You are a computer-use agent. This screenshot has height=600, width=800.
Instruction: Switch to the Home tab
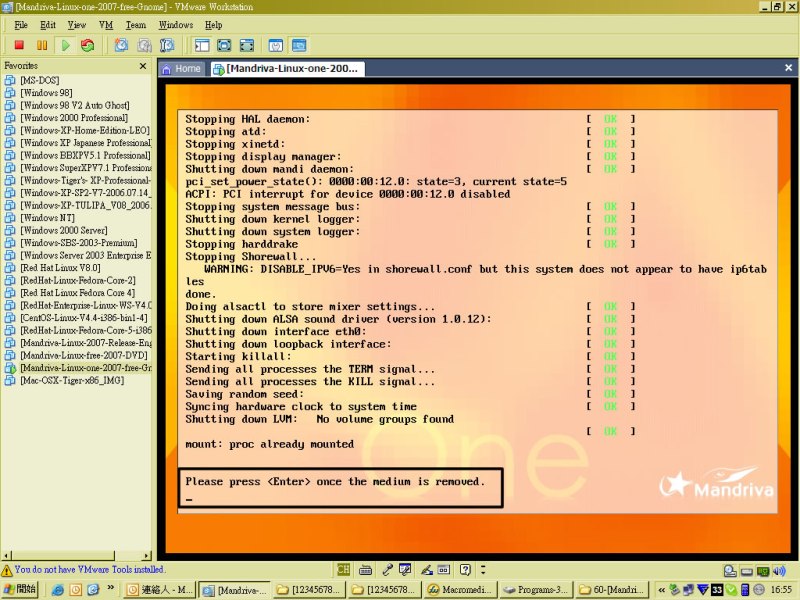181,69
